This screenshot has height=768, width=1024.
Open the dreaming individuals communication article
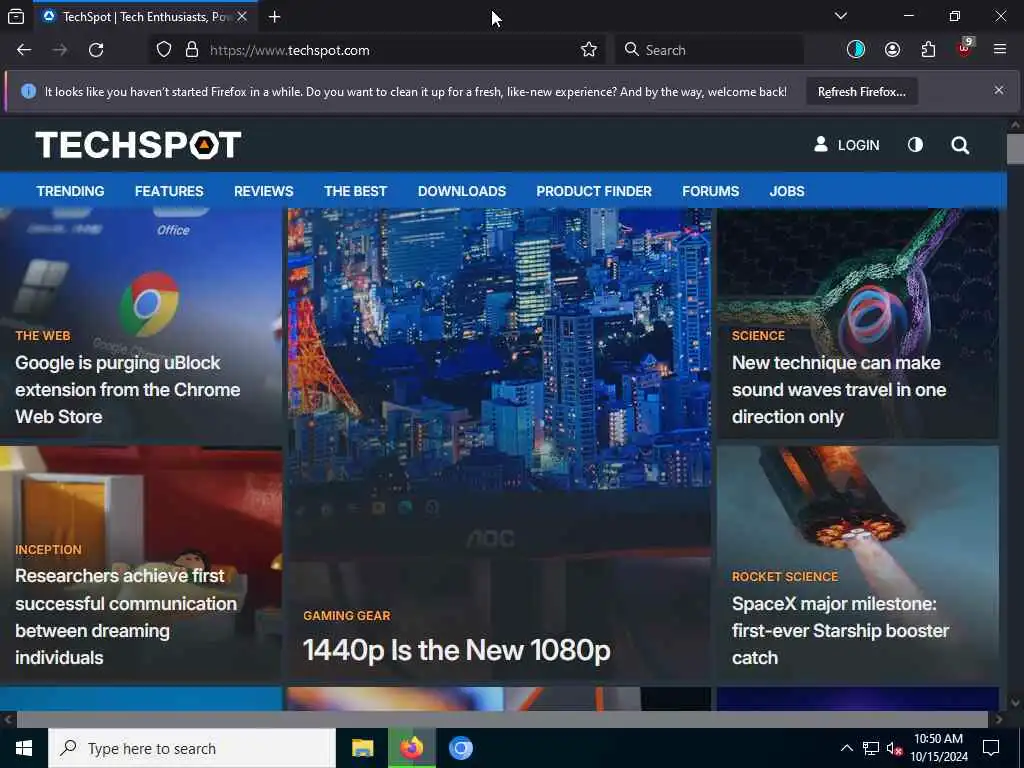pos(125,616)
